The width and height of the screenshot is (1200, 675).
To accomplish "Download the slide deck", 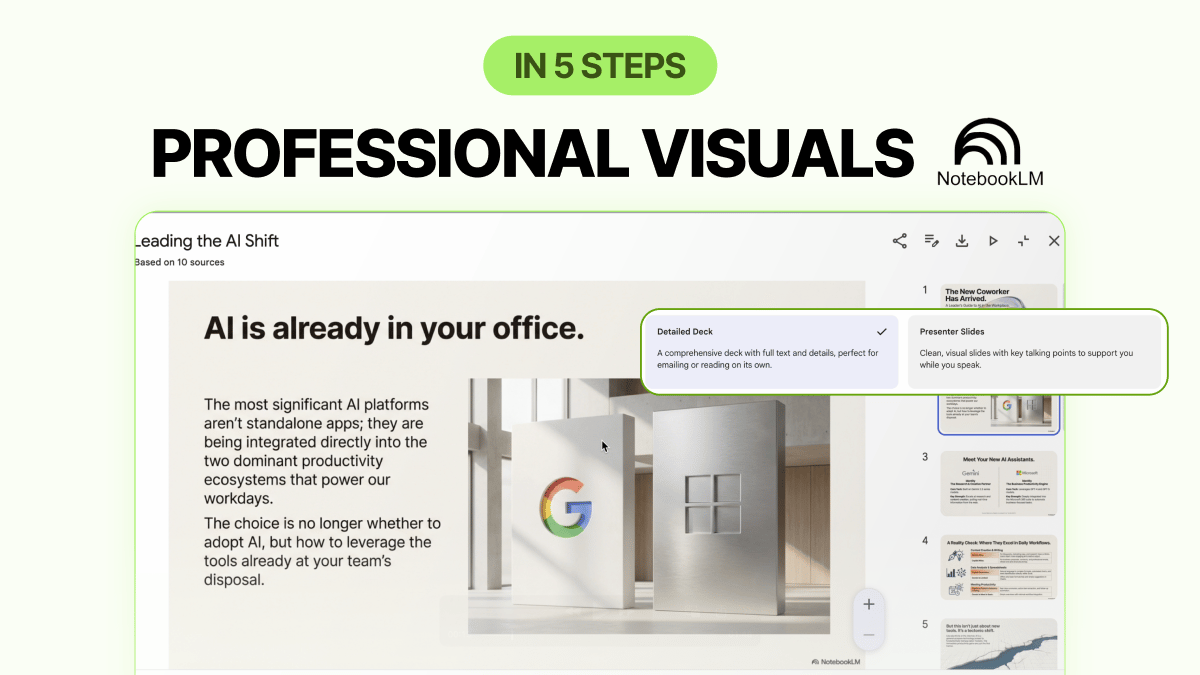I will coord(962,241).
